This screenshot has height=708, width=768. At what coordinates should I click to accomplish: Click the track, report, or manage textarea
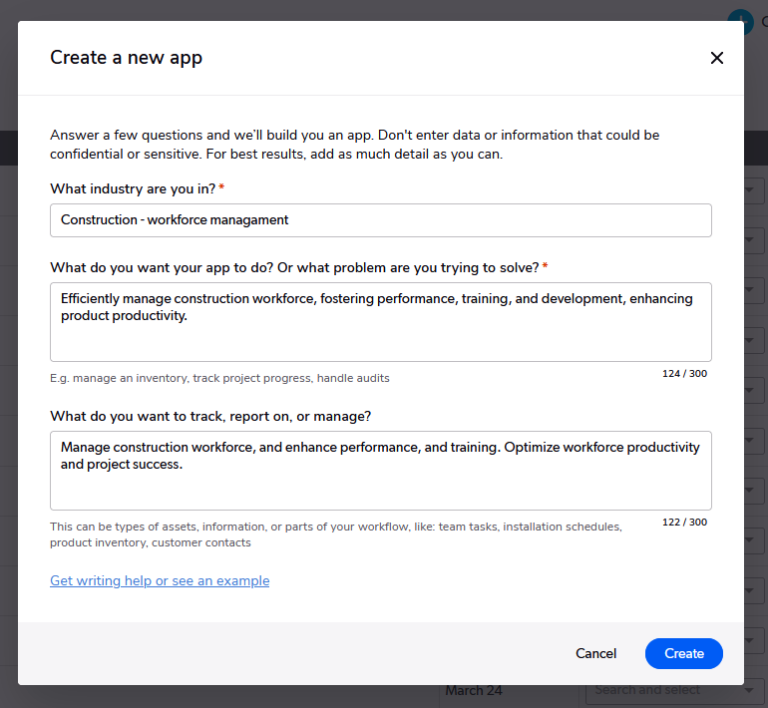(380, 470)
